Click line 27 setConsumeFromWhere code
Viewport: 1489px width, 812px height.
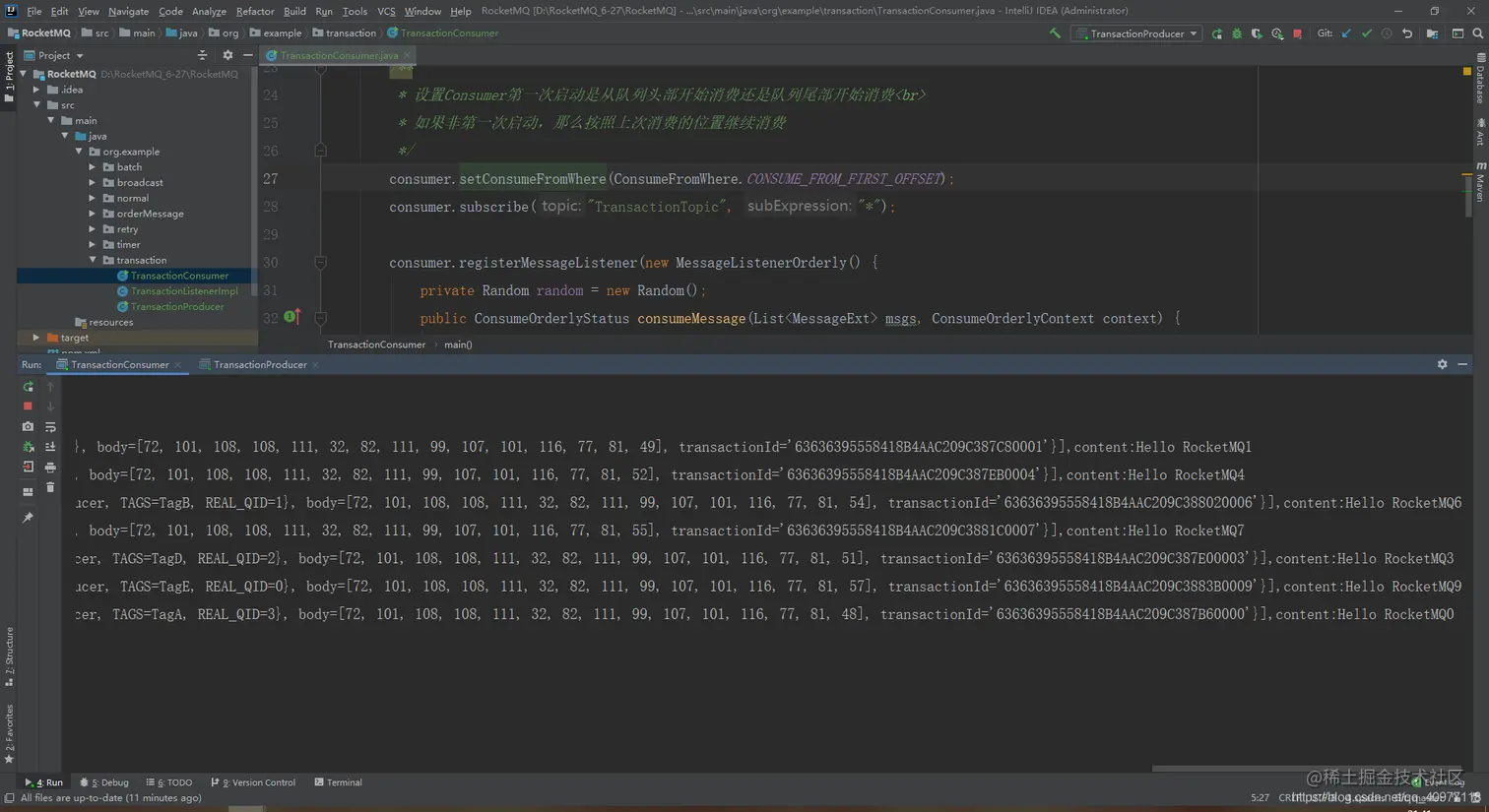tap(533, 179)
